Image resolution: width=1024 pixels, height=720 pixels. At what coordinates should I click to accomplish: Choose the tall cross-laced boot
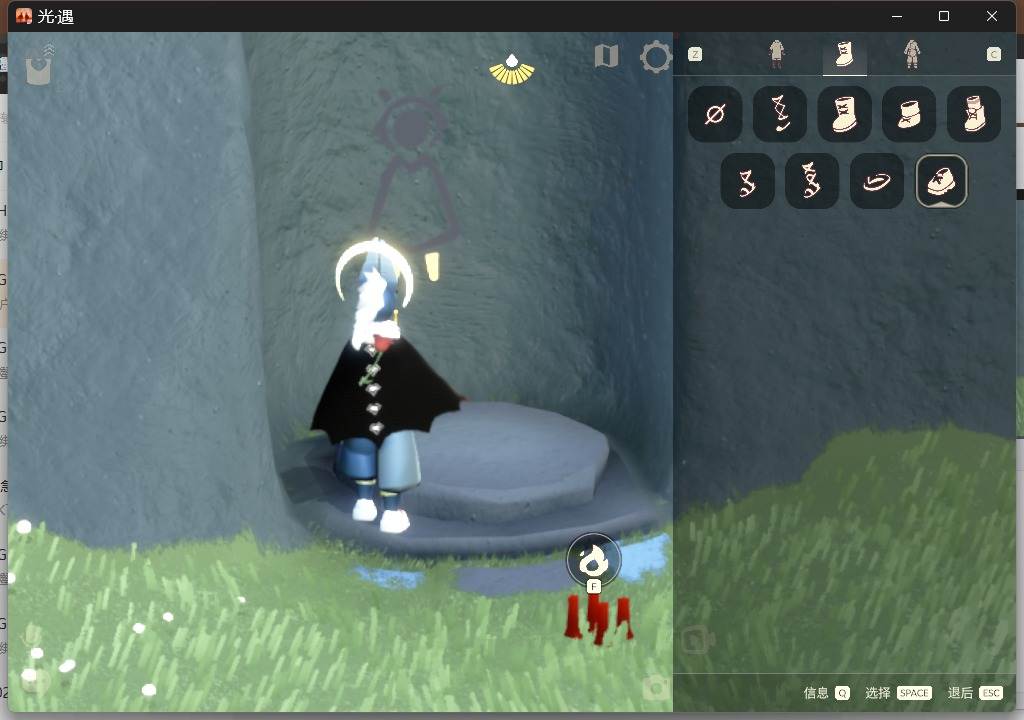[844, 114]
